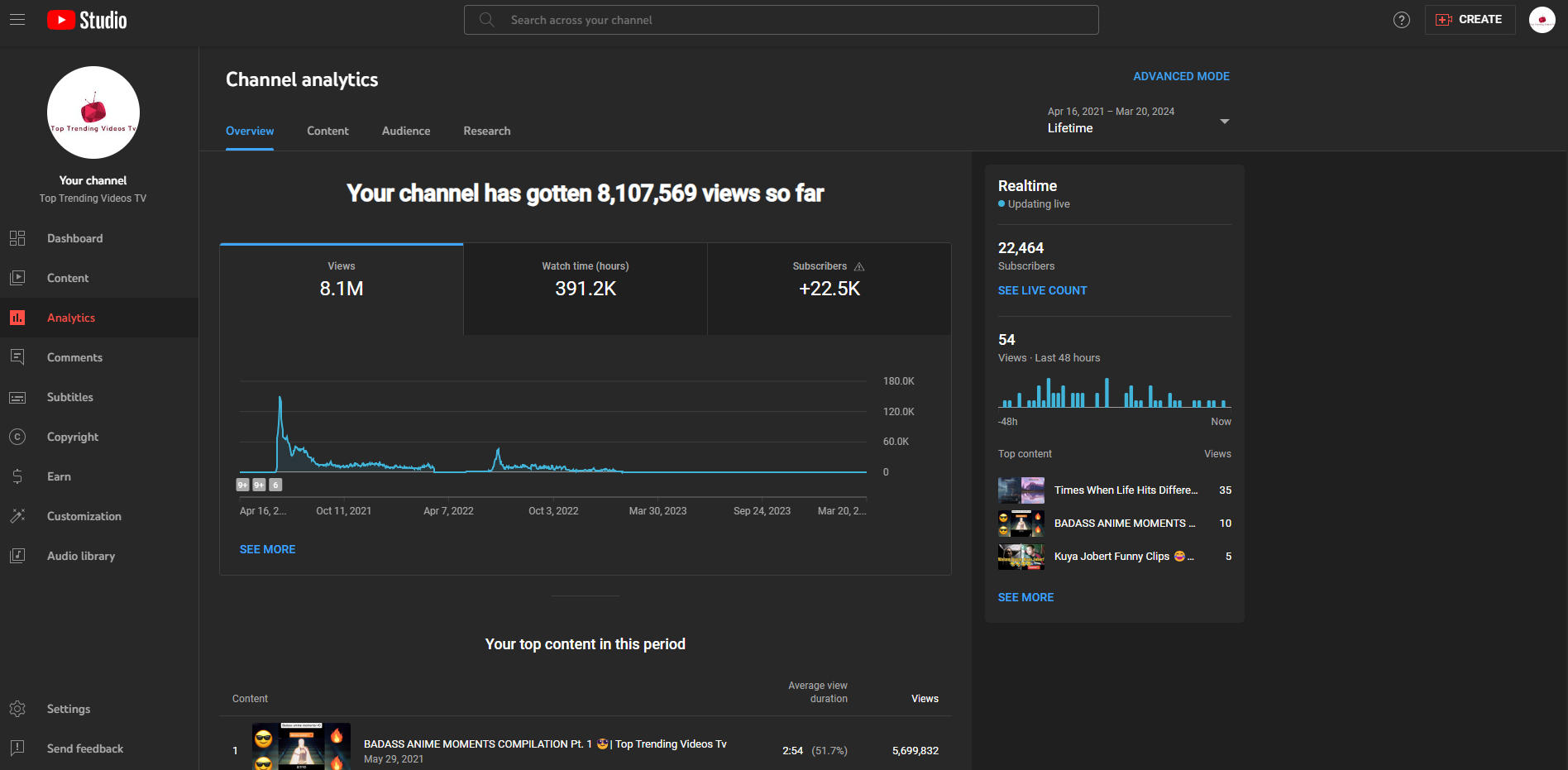The height and width of the screenshot is (770, 1568).
Task: Click 'BADASS ANIME MOMENTS COMPILATION Pt. 1' title
Action: 545,744
